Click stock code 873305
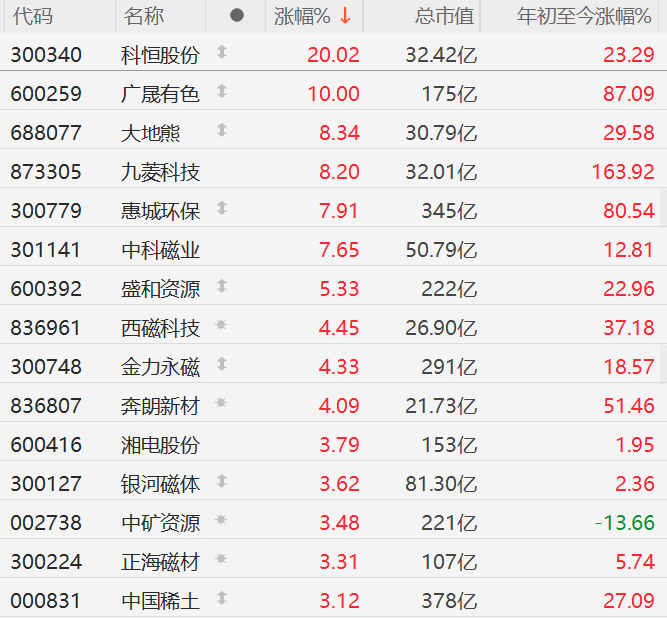 (x=46, y=172)
